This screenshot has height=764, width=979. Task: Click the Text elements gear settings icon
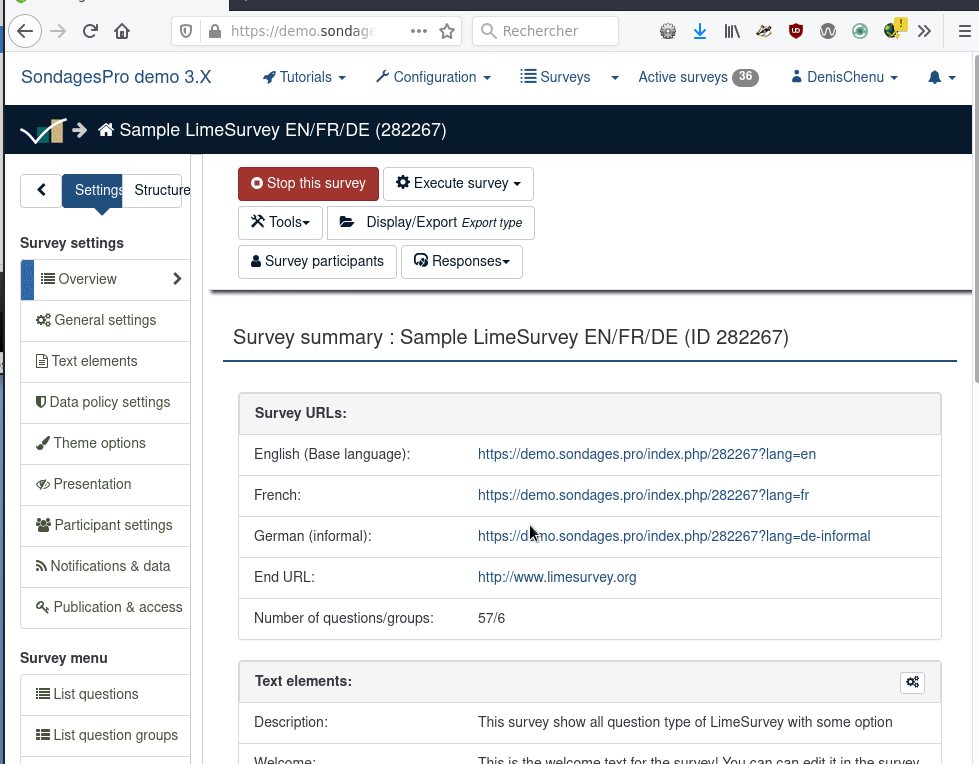[x=912, y=682]
